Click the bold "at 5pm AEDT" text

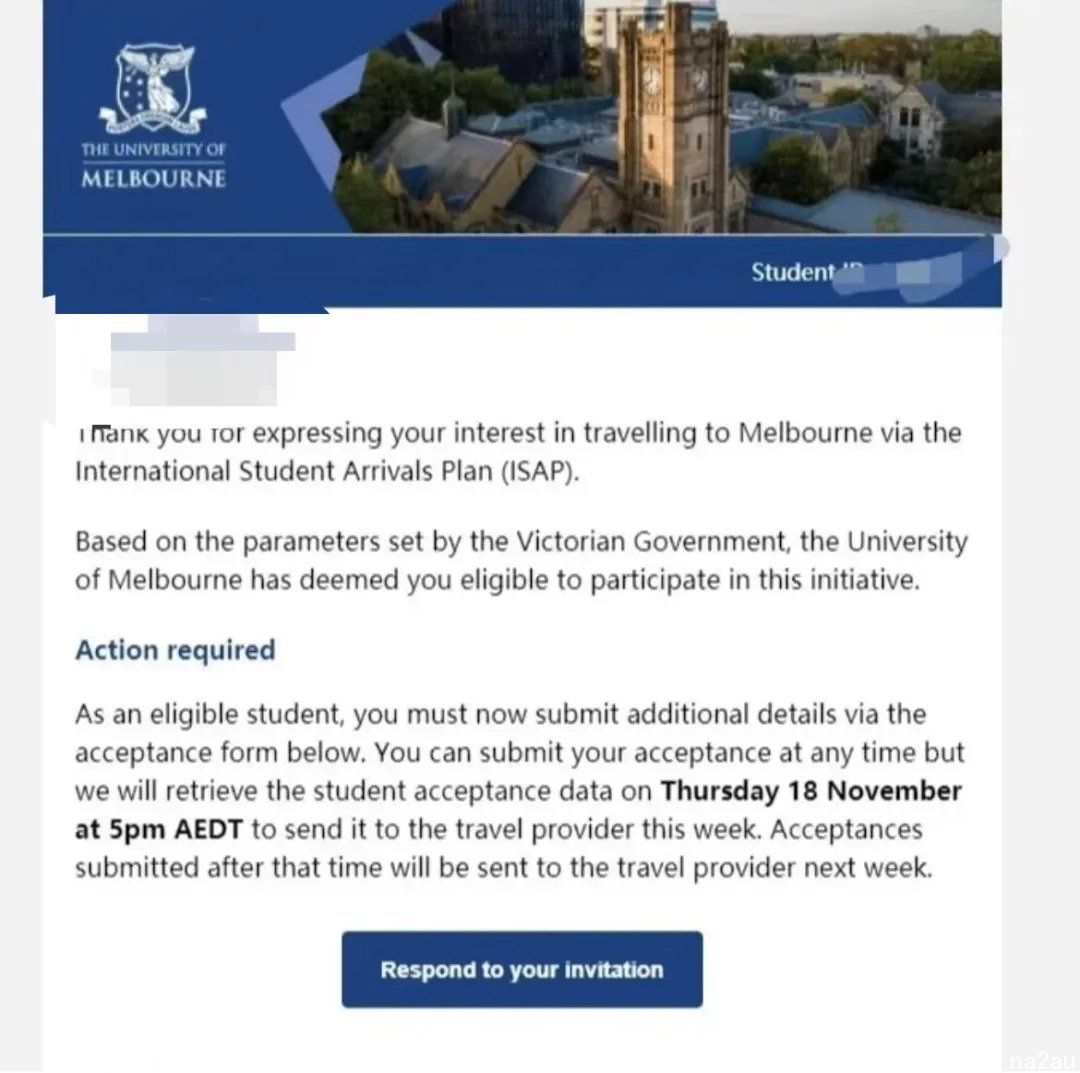pyautogui.click(x=158, y=829)
